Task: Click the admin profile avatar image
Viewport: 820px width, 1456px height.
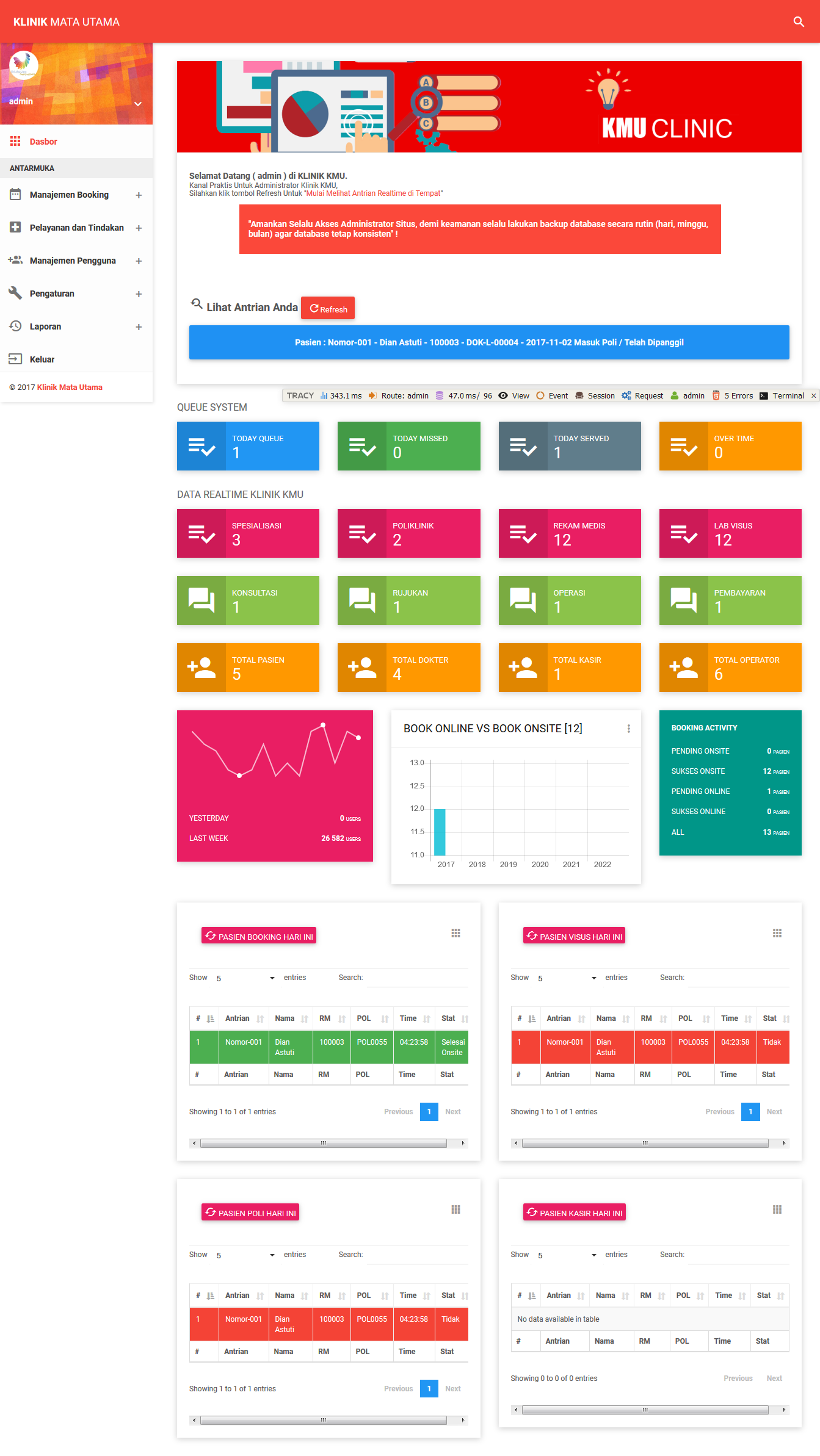Action: point(24,65)
